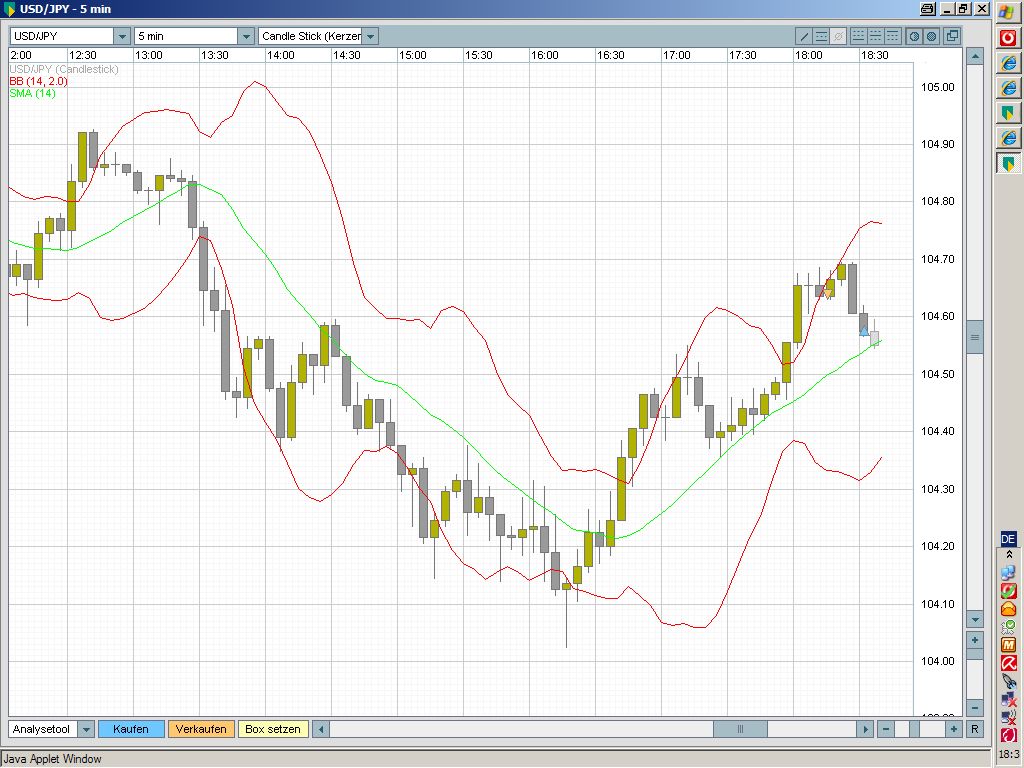This screenshot has height=768, width=1024.
Task: Select the trend line drawing tool
Action: pyautogui.click(x=804, y=37)
